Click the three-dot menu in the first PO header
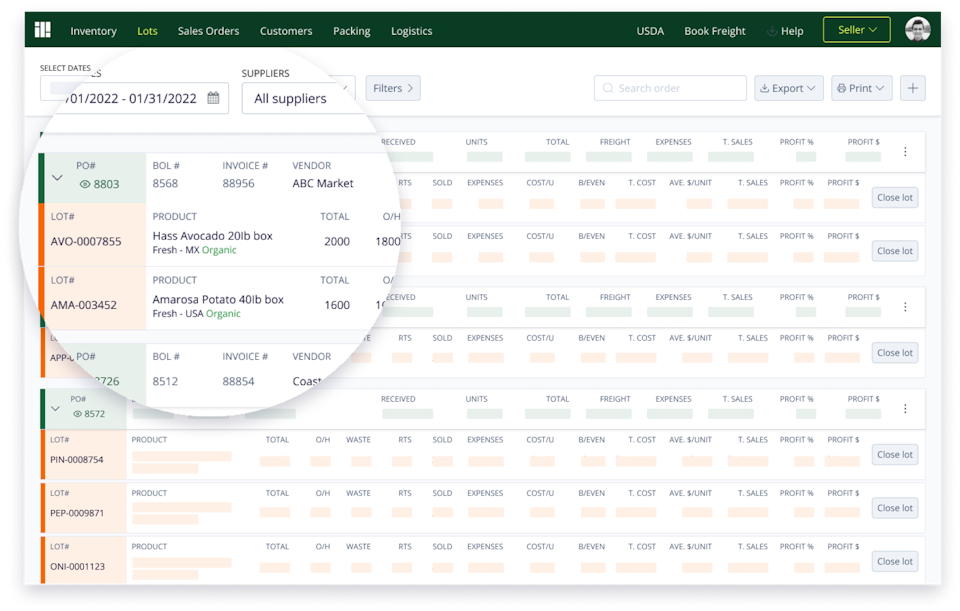This screenshot has height=611, width=960. pyautogui.click(x=905, y=152)
